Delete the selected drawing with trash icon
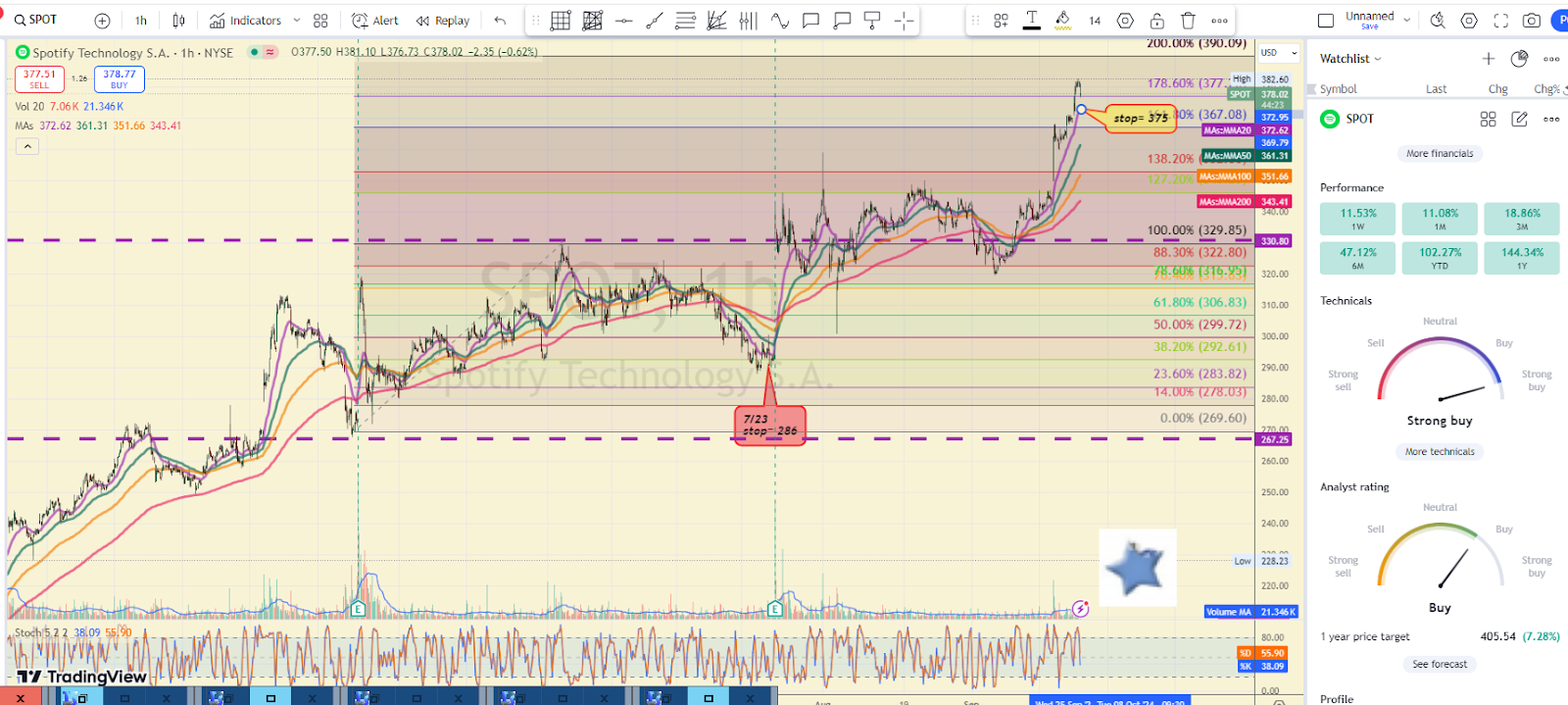The width and height of the screenshot is (1568, 705). (1188, 21)
